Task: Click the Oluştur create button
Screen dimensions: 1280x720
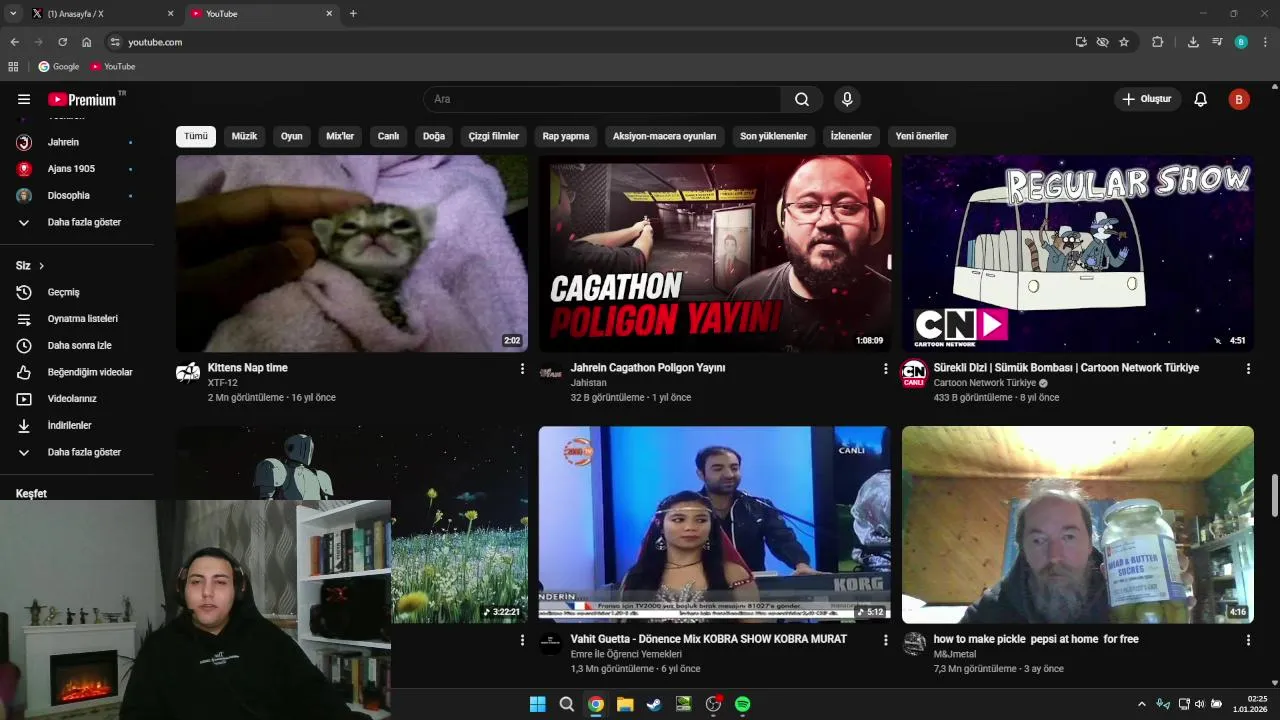Action: 1147,99
